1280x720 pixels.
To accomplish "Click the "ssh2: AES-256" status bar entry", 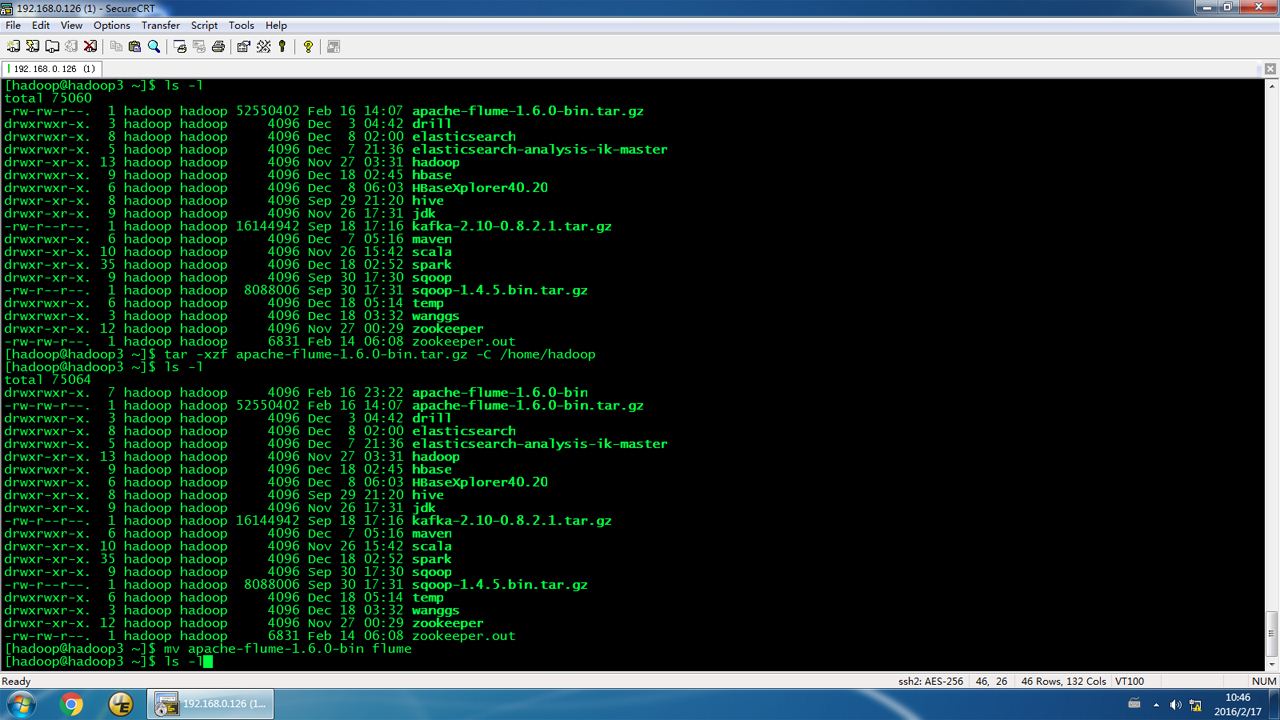I will pyautogui.click(x=930, y=681).
